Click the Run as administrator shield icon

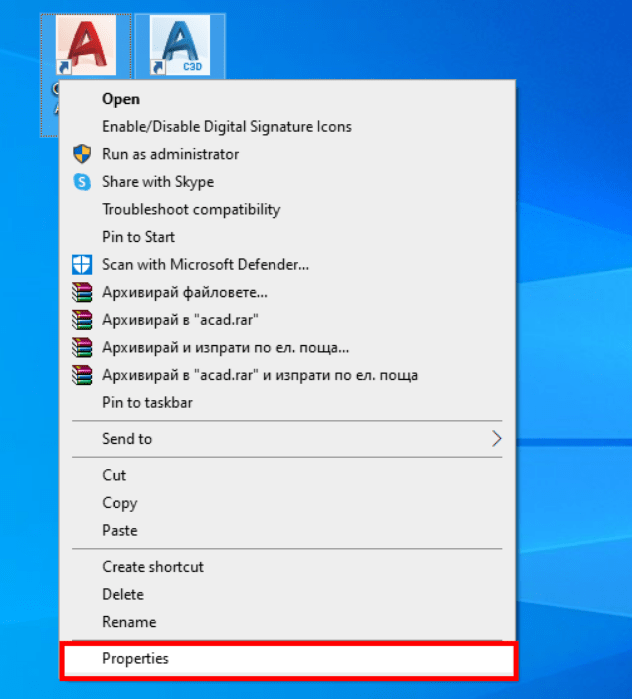82,154
